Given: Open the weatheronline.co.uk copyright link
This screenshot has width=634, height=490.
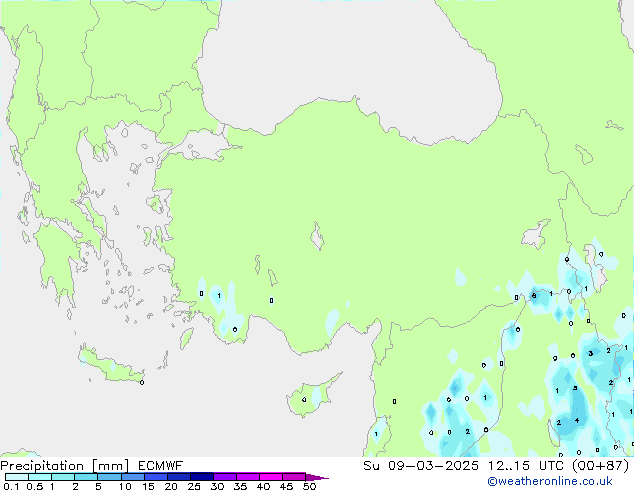Looking at the screenshot, I should tap(550, 481).
